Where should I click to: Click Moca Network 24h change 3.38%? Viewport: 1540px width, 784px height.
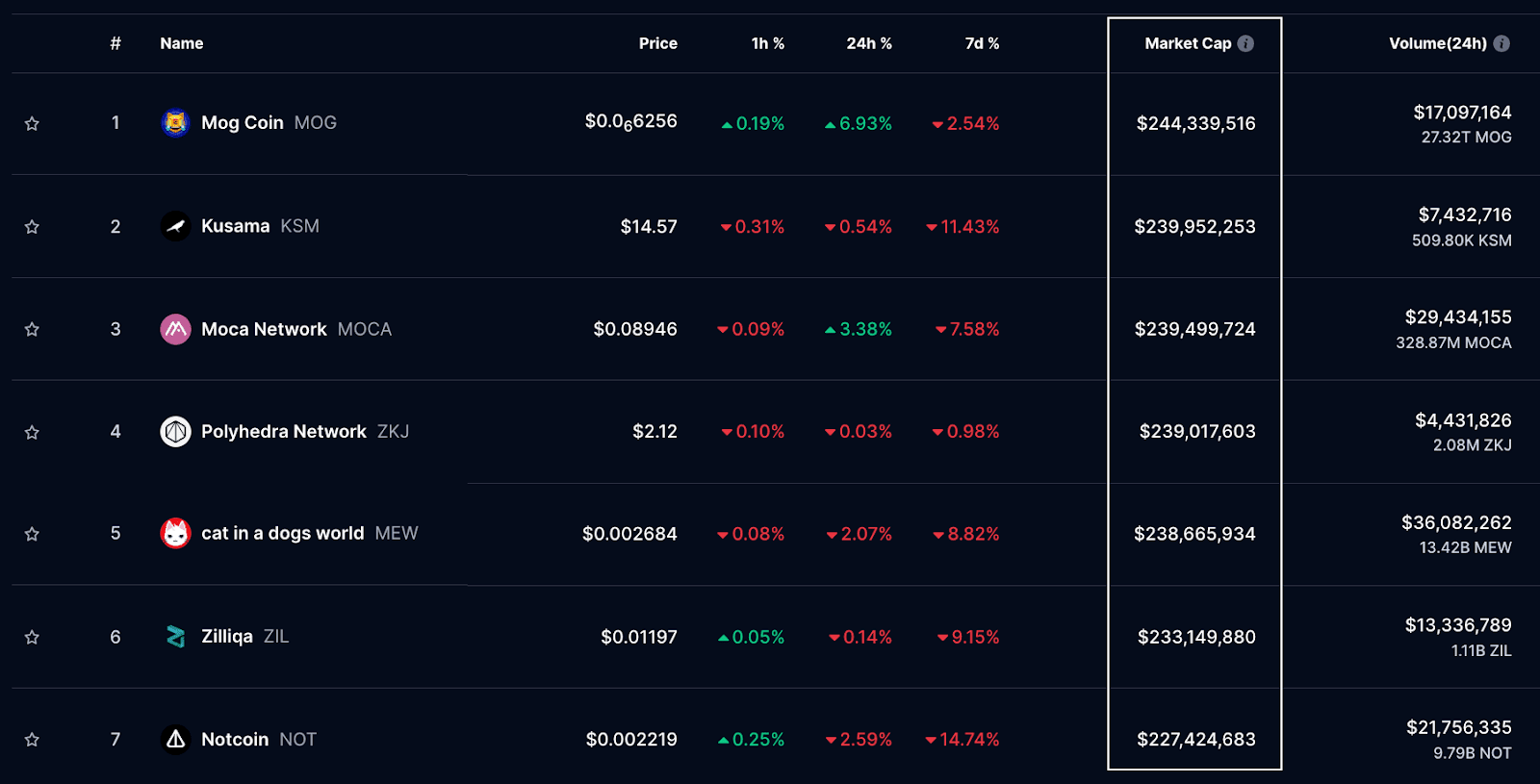pos(859,329)
